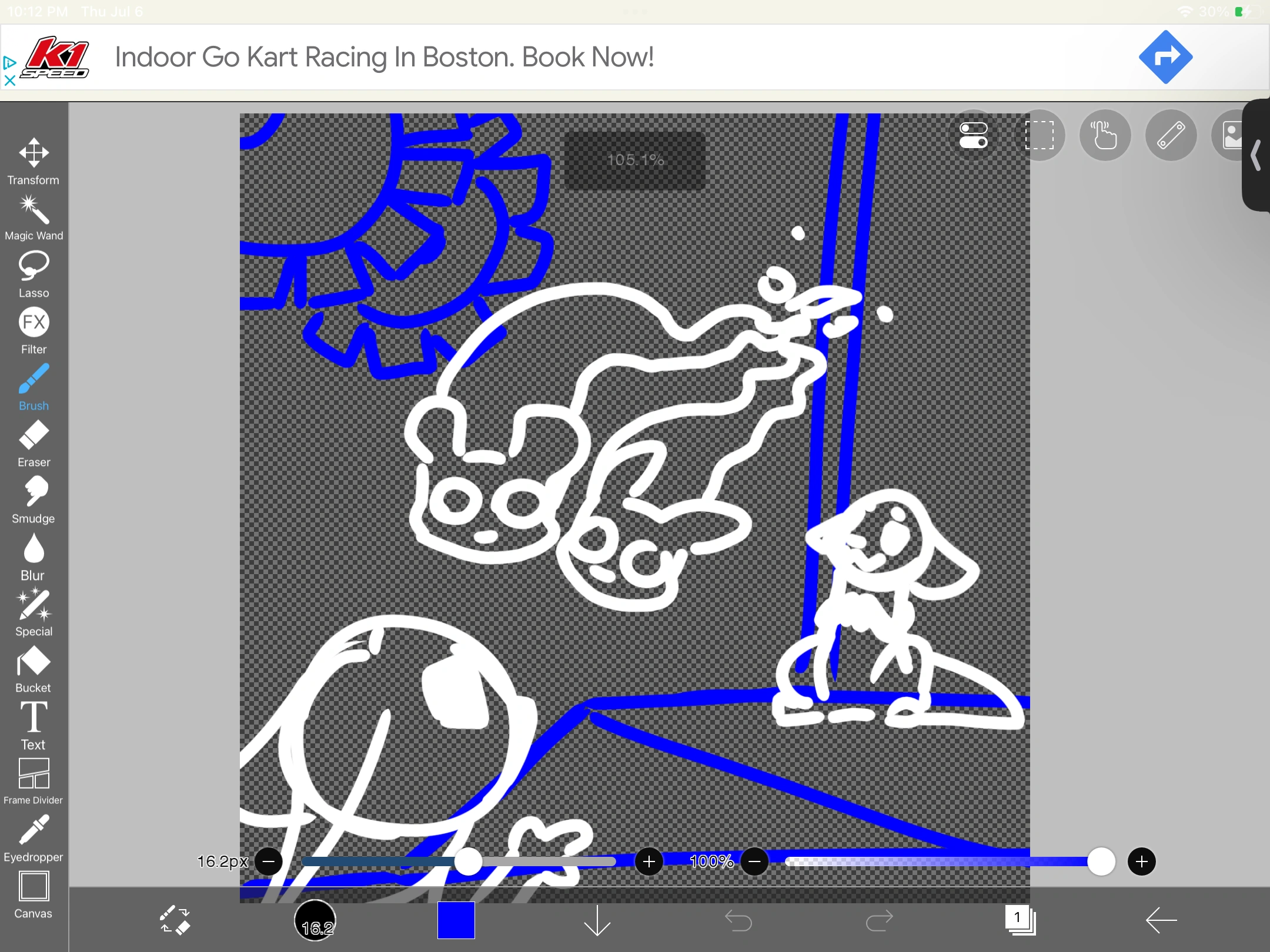Swap brush and eraser toggle

(x=175, y=920)
